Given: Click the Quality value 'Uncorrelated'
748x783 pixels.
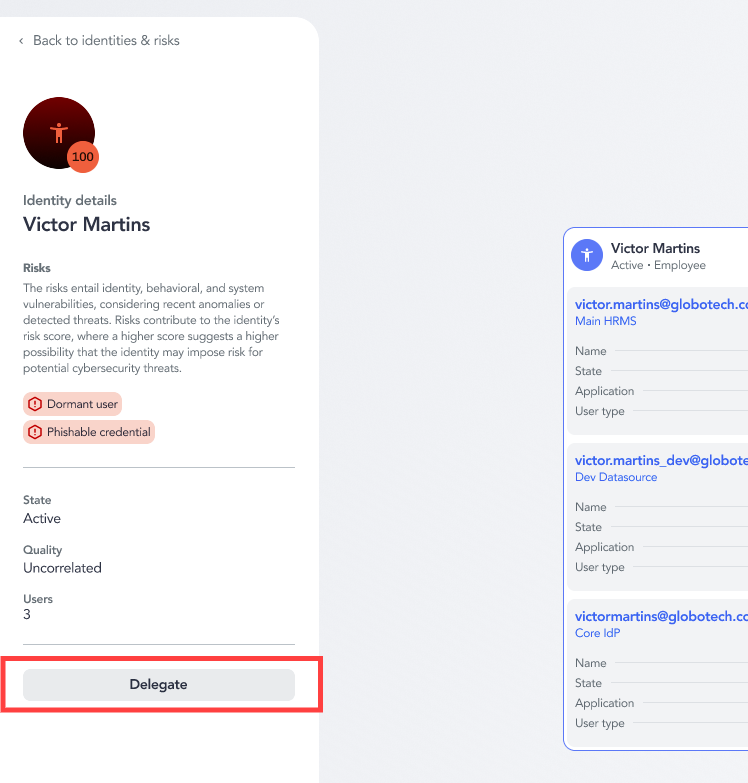Looking at the screenshot, I should (62, 568).
